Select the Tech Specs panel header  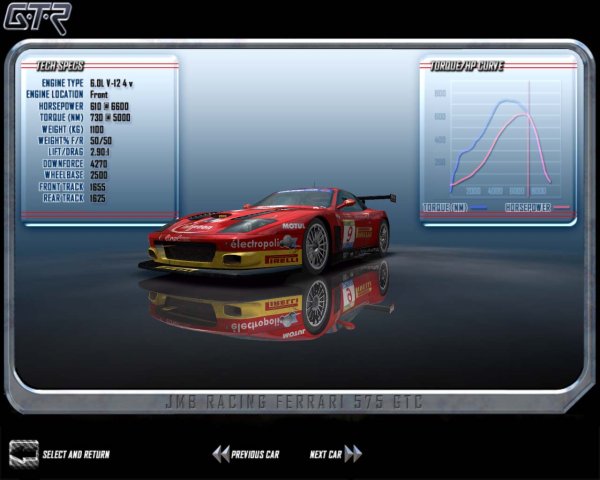point(60,66)
